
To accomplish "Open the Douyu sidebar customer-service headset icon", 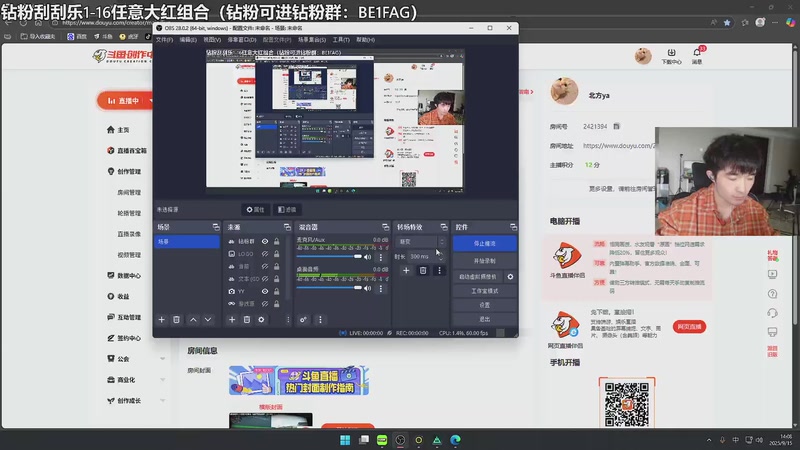I will tap(772, 313).
